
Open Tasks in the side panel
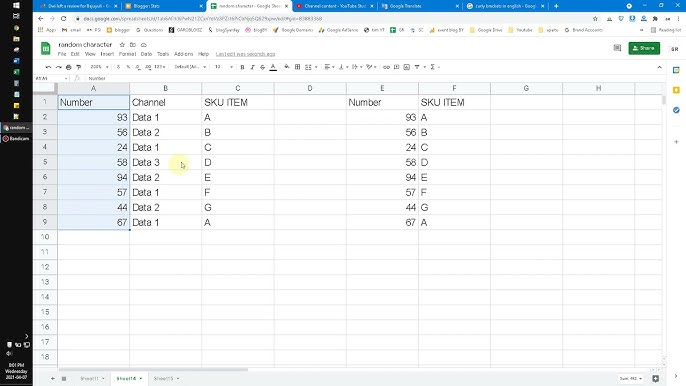pyautogui.click(x=676, y=110)
